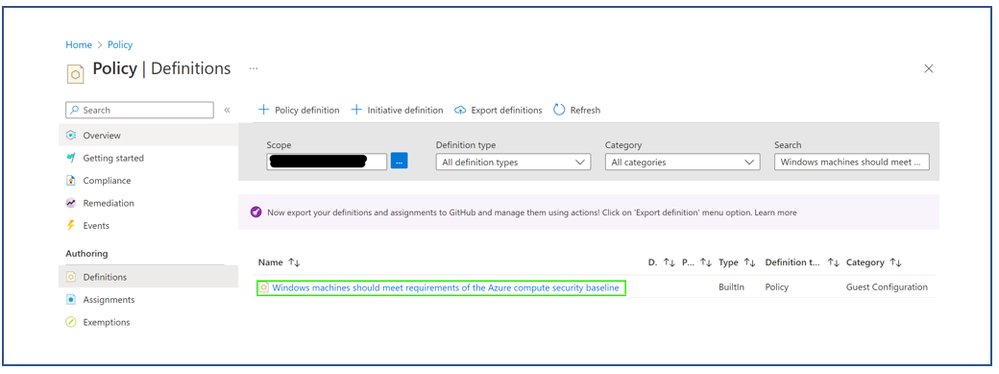The image size is (999, 374).
Task: Click the Scope input field
Action: pos(327,162)
